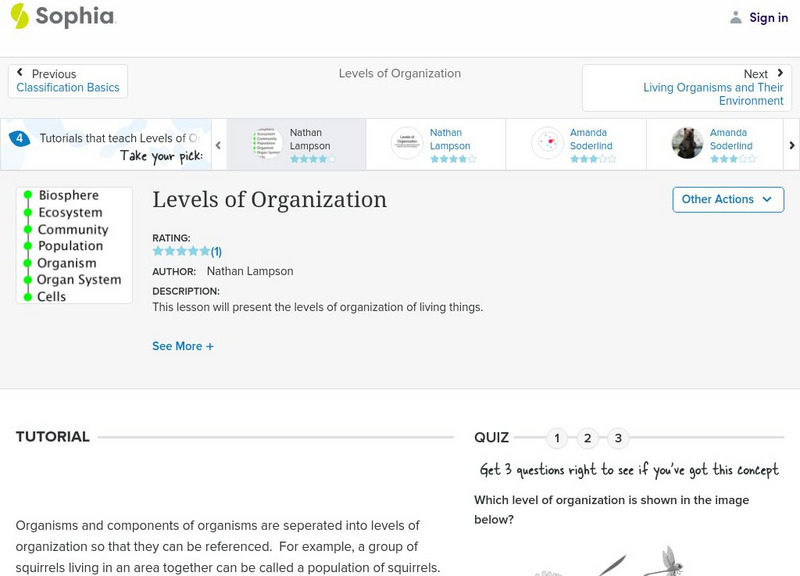Click the rating count (1) link

tap(216, 252)
